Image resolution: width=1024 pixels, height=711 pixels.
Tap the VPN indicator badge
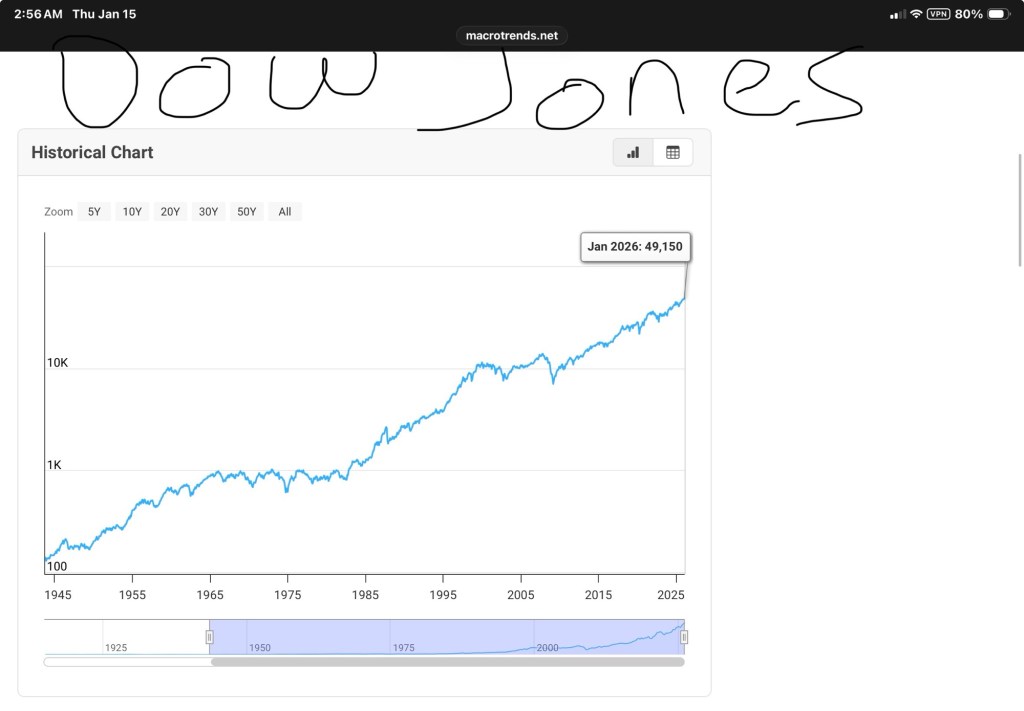click(938, 14)
